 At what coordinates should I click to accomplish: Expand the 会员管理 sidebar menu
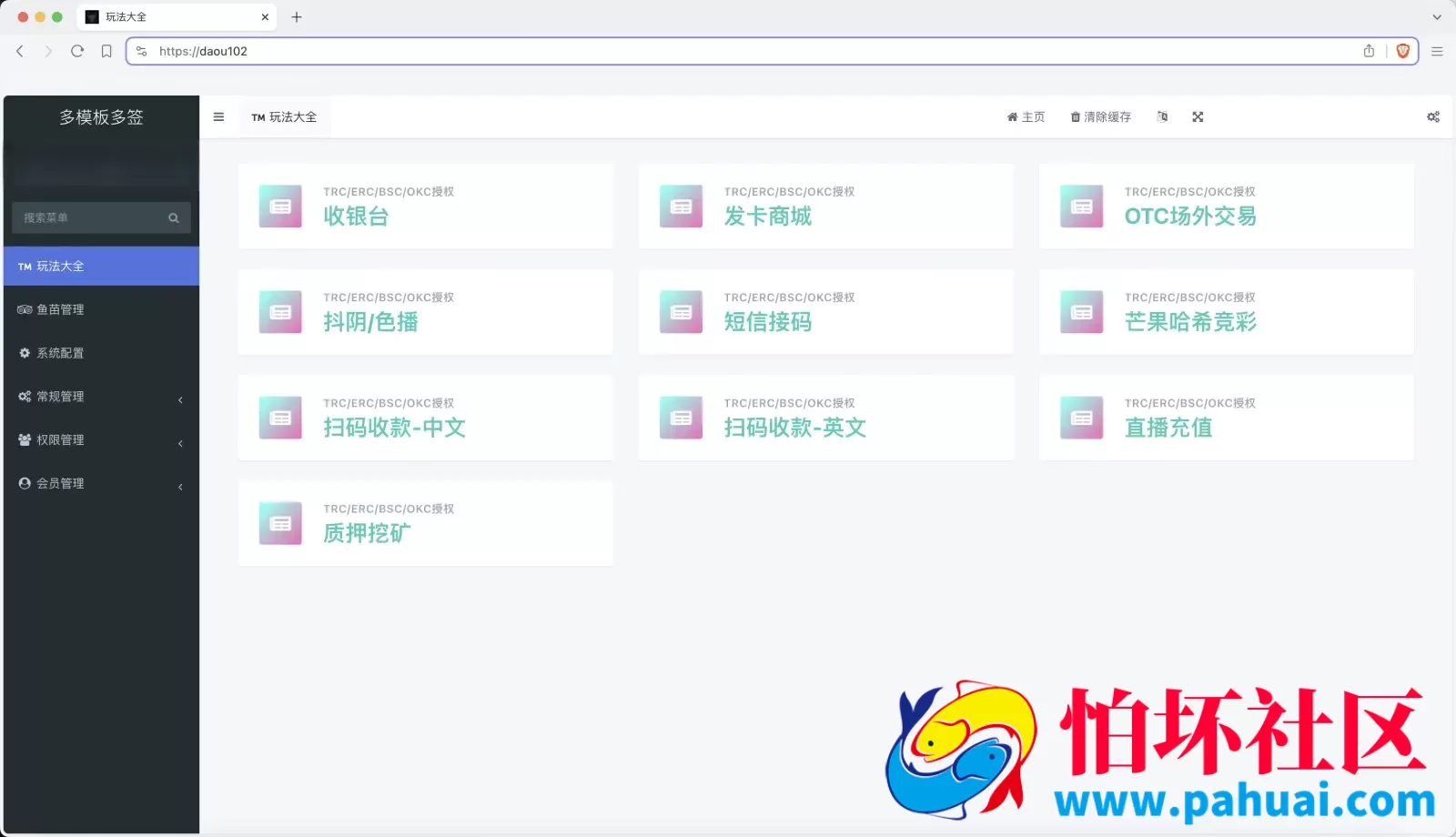coord(101,484)
